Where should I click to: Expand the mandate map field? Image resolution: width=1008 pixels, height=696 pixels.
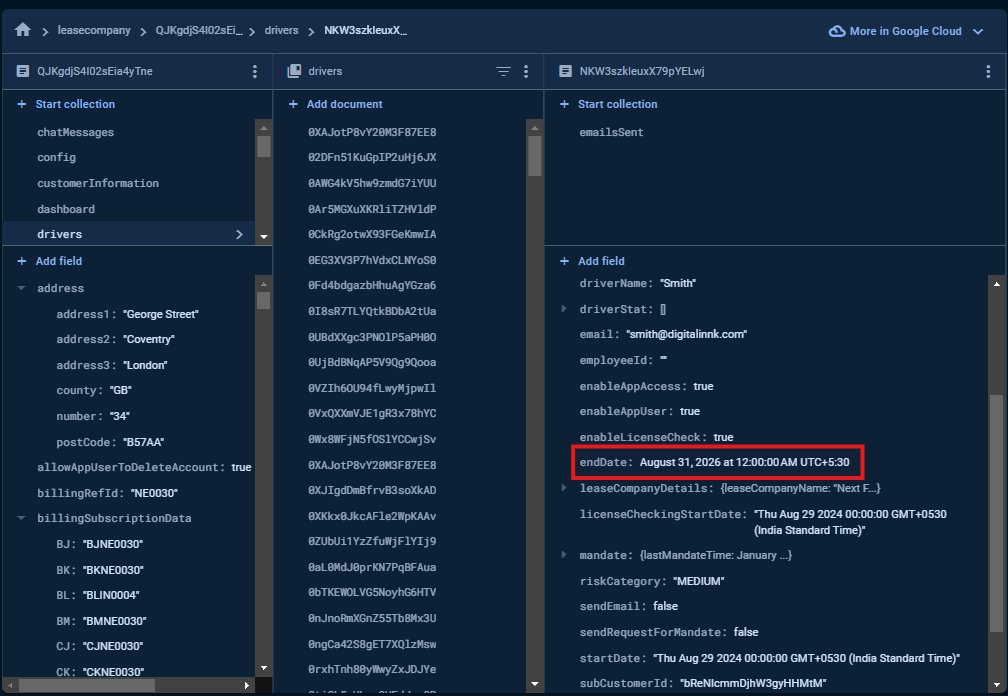(x=564, y=555)
